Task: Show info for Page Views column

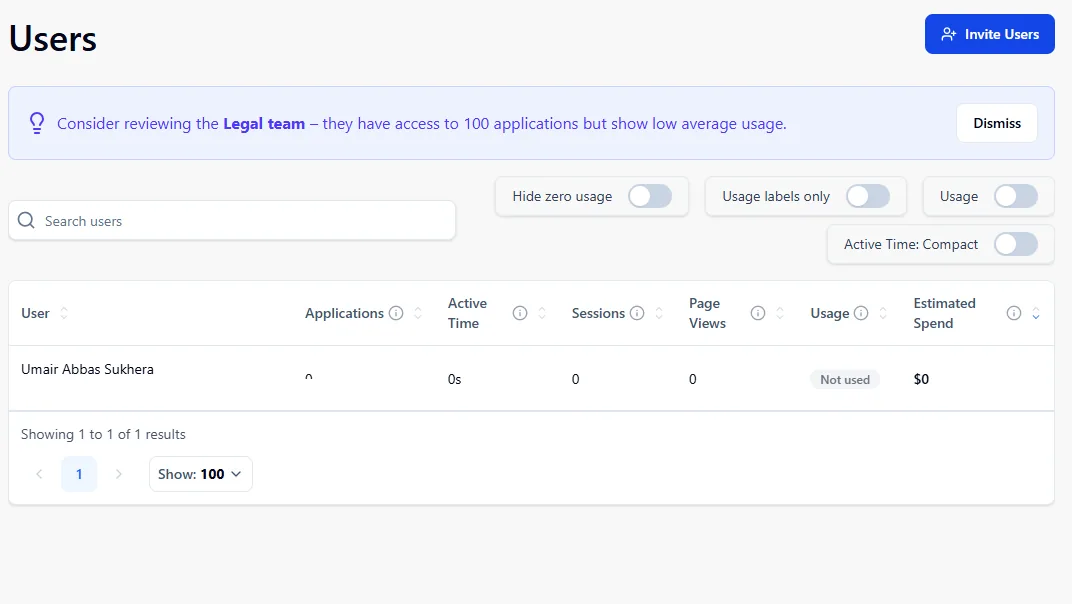Action: [758, 313]
